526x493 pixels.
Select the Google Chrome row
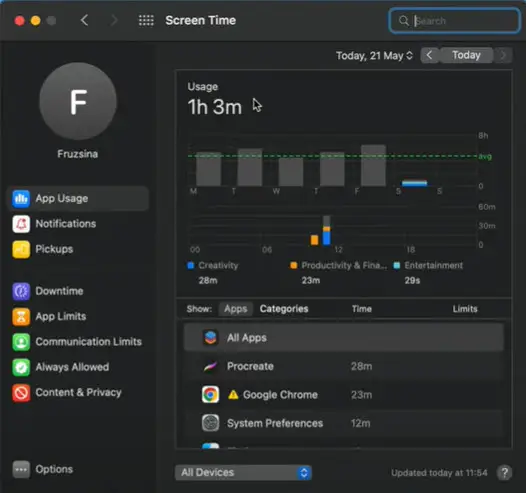344,395
